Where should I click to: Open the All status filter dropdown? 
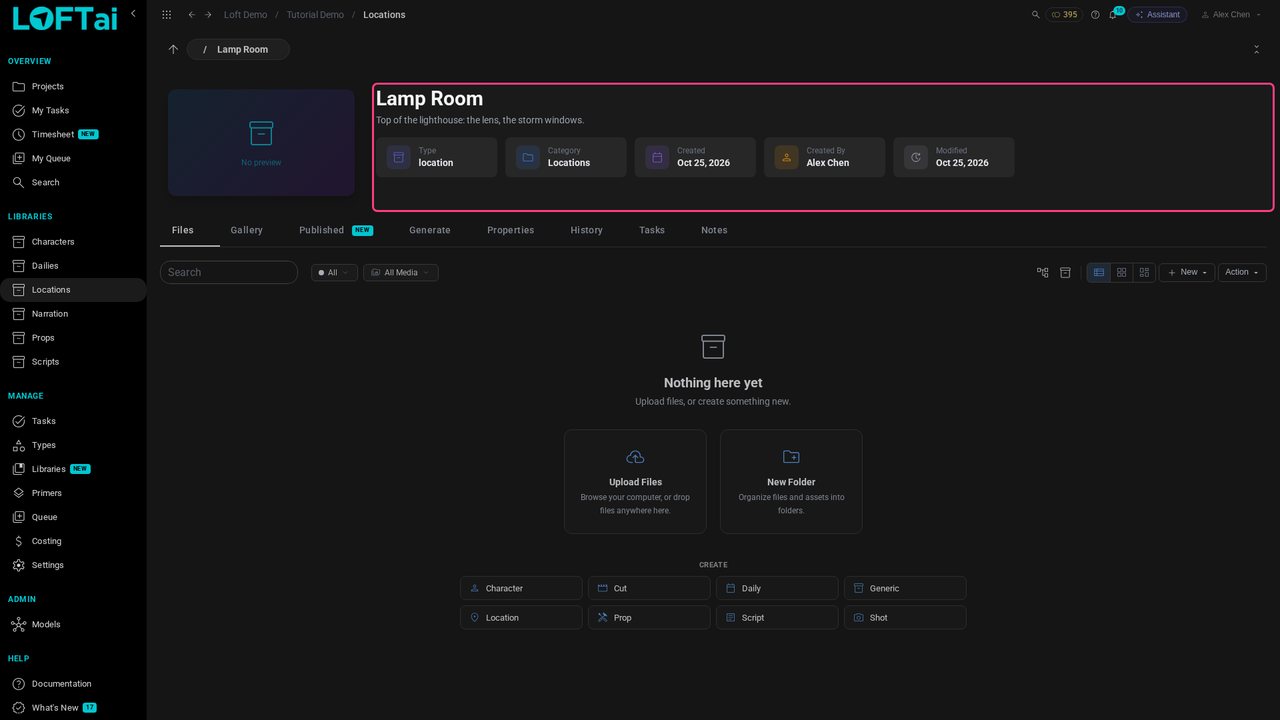(334, 272)
